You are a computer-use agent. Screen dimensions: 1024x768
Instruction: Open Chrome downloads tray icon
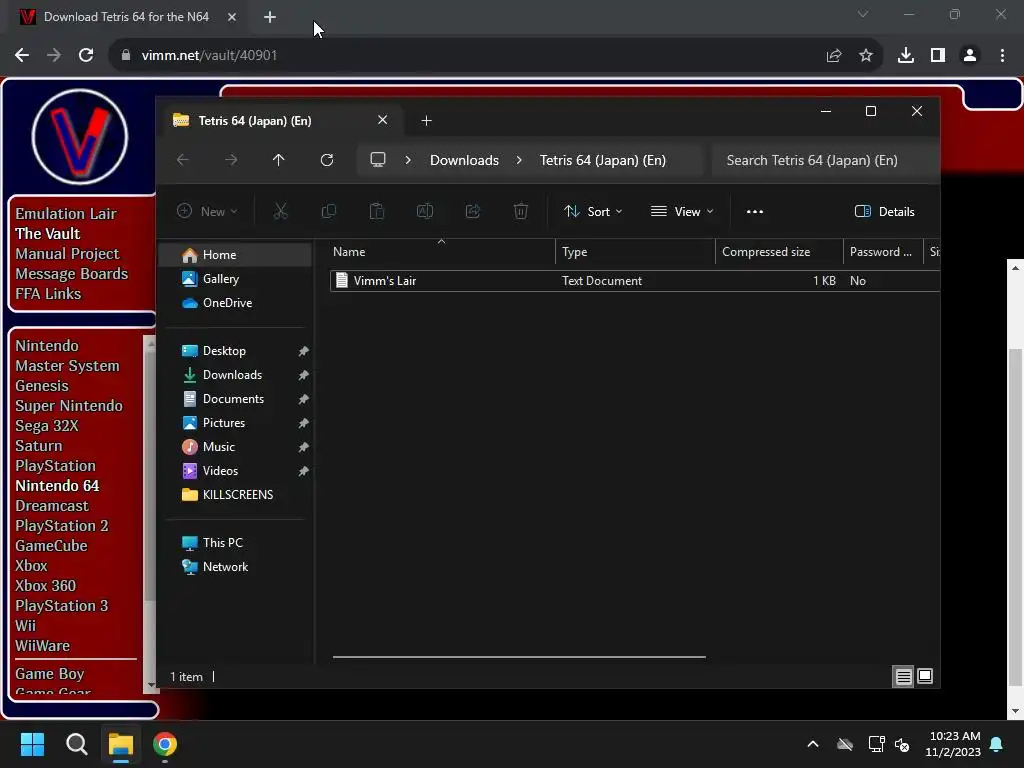[x=906, y=56]
